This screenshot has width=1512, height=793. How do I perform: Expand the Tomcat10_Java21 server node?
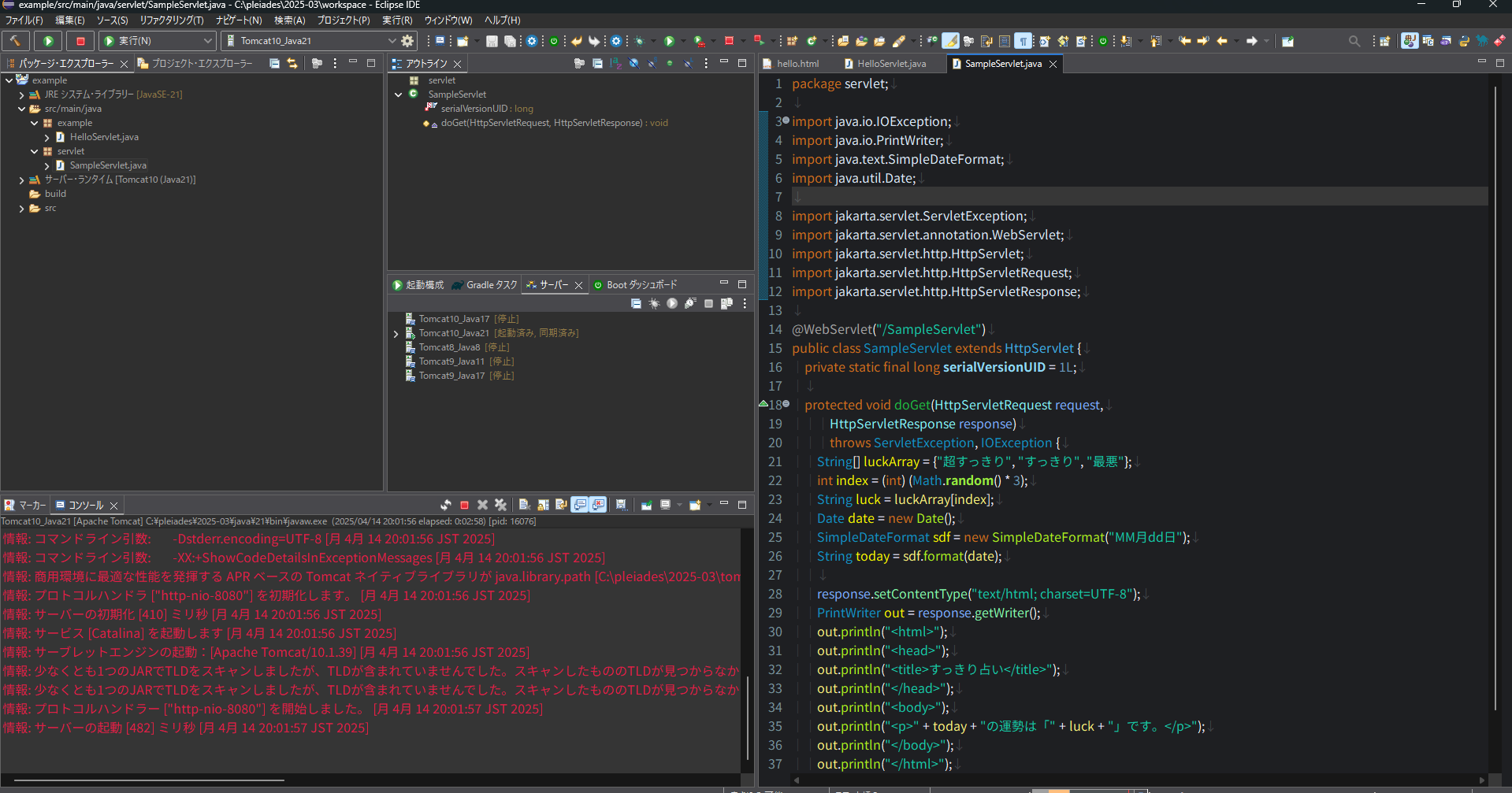pos(396,334)
